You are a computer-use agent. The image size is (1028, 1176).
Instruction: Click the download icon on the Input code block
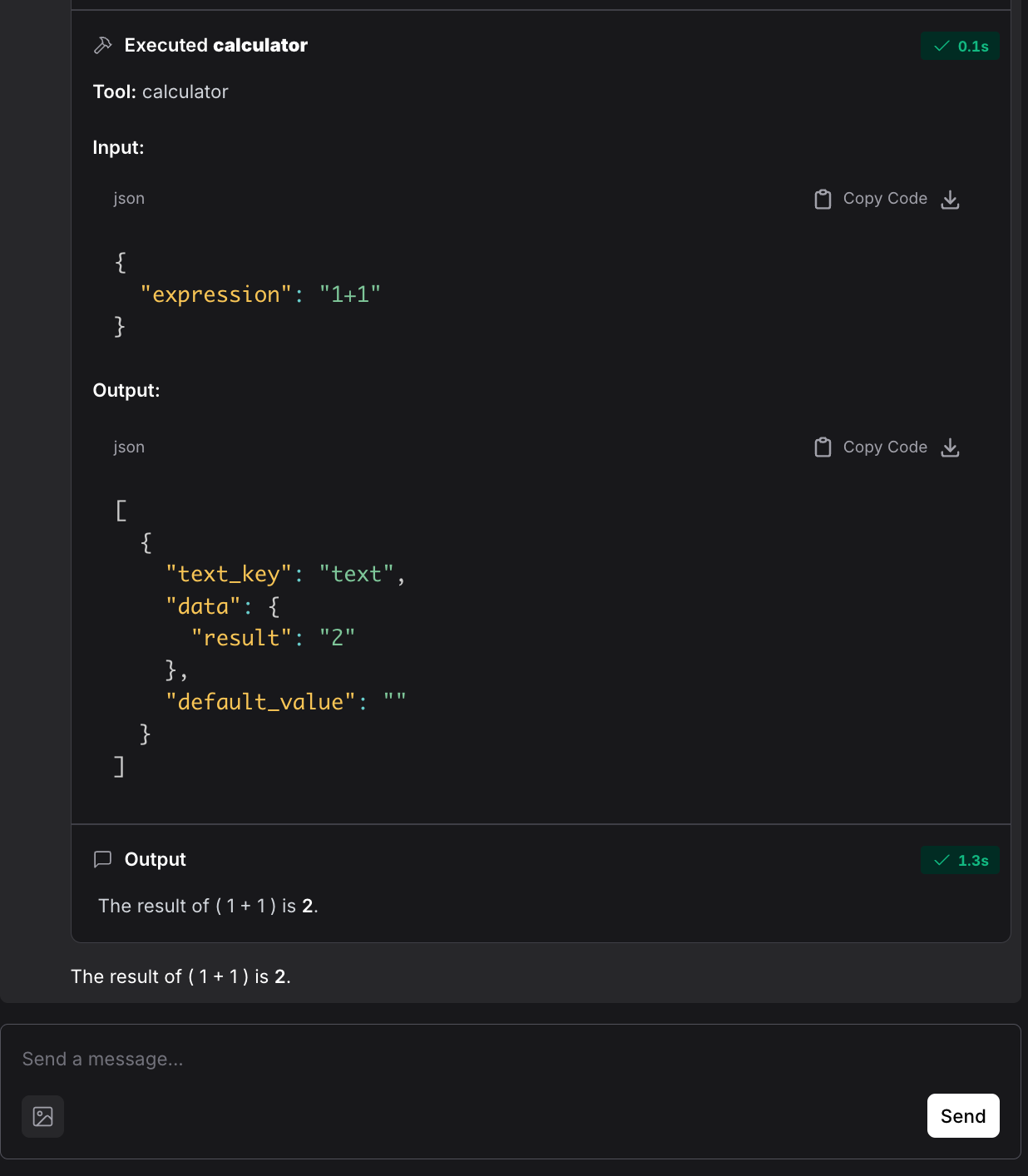950,200
